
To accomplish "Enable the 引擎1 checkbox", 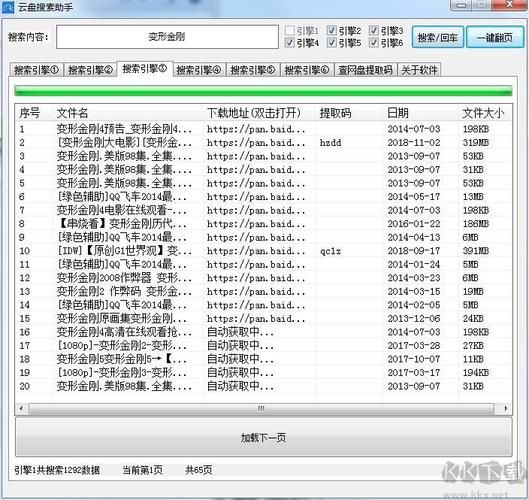I will pos(289,31).
